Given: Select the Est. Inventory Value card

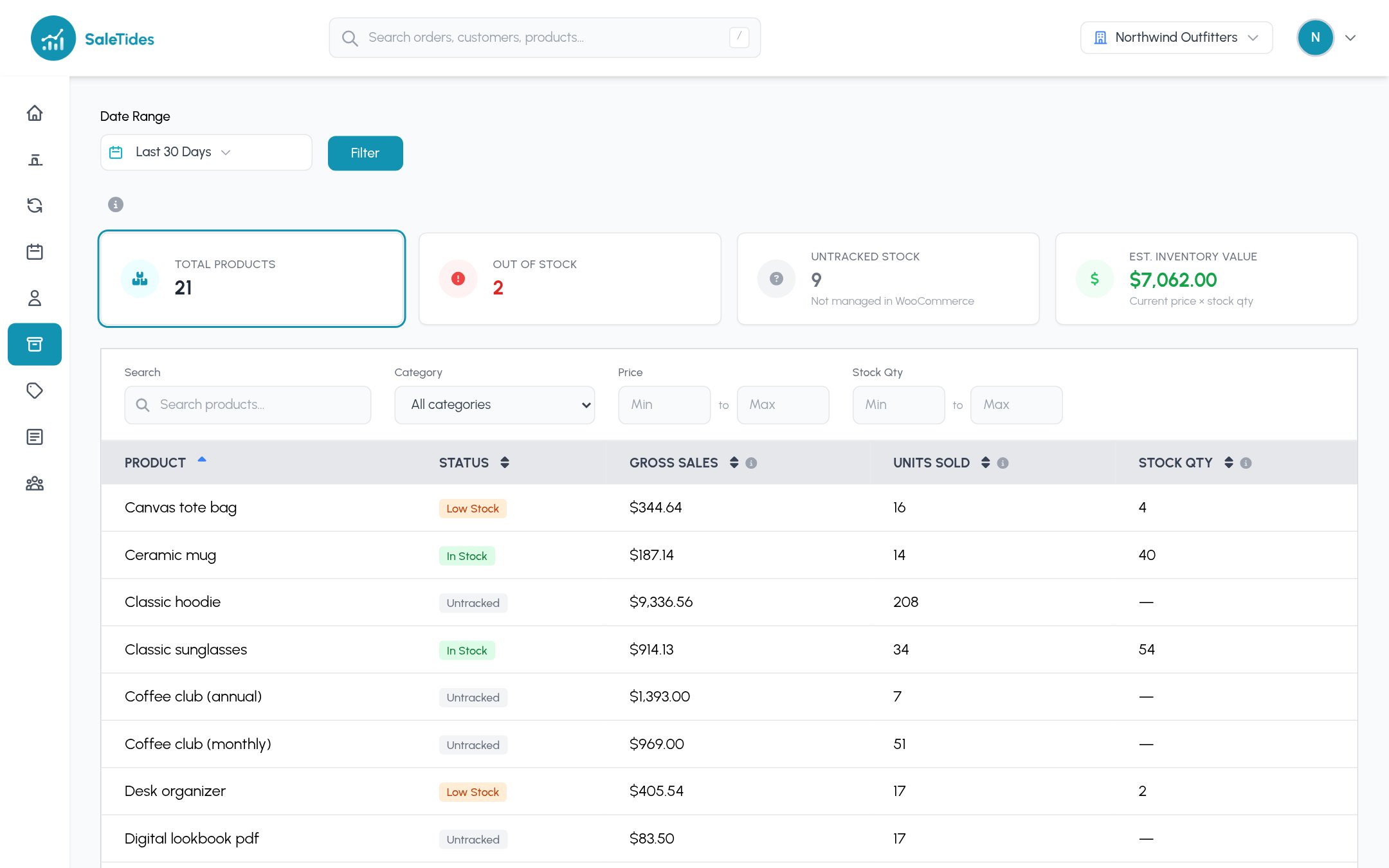Looking at the screenshot, I should (x=1206, y=278).
